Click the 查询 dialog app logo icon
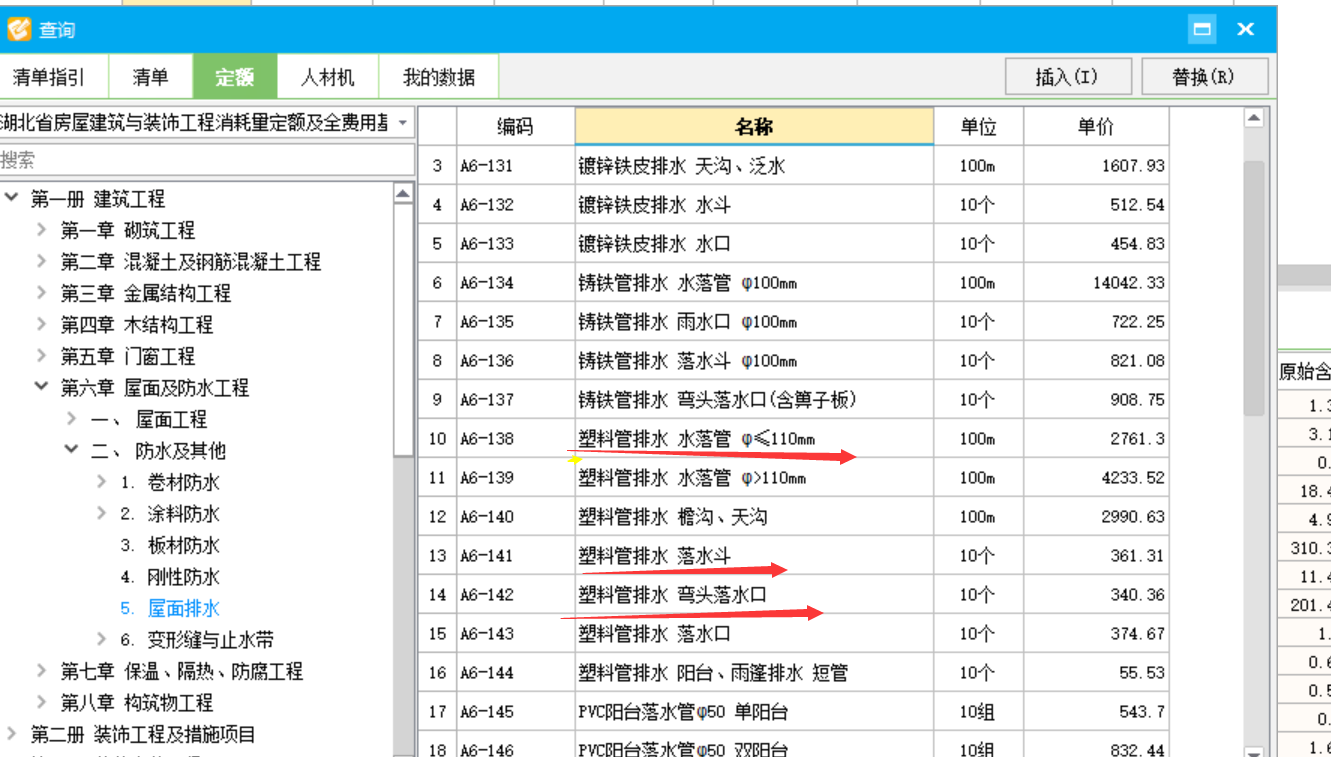The image size is (1331, 757). [19, 29]
